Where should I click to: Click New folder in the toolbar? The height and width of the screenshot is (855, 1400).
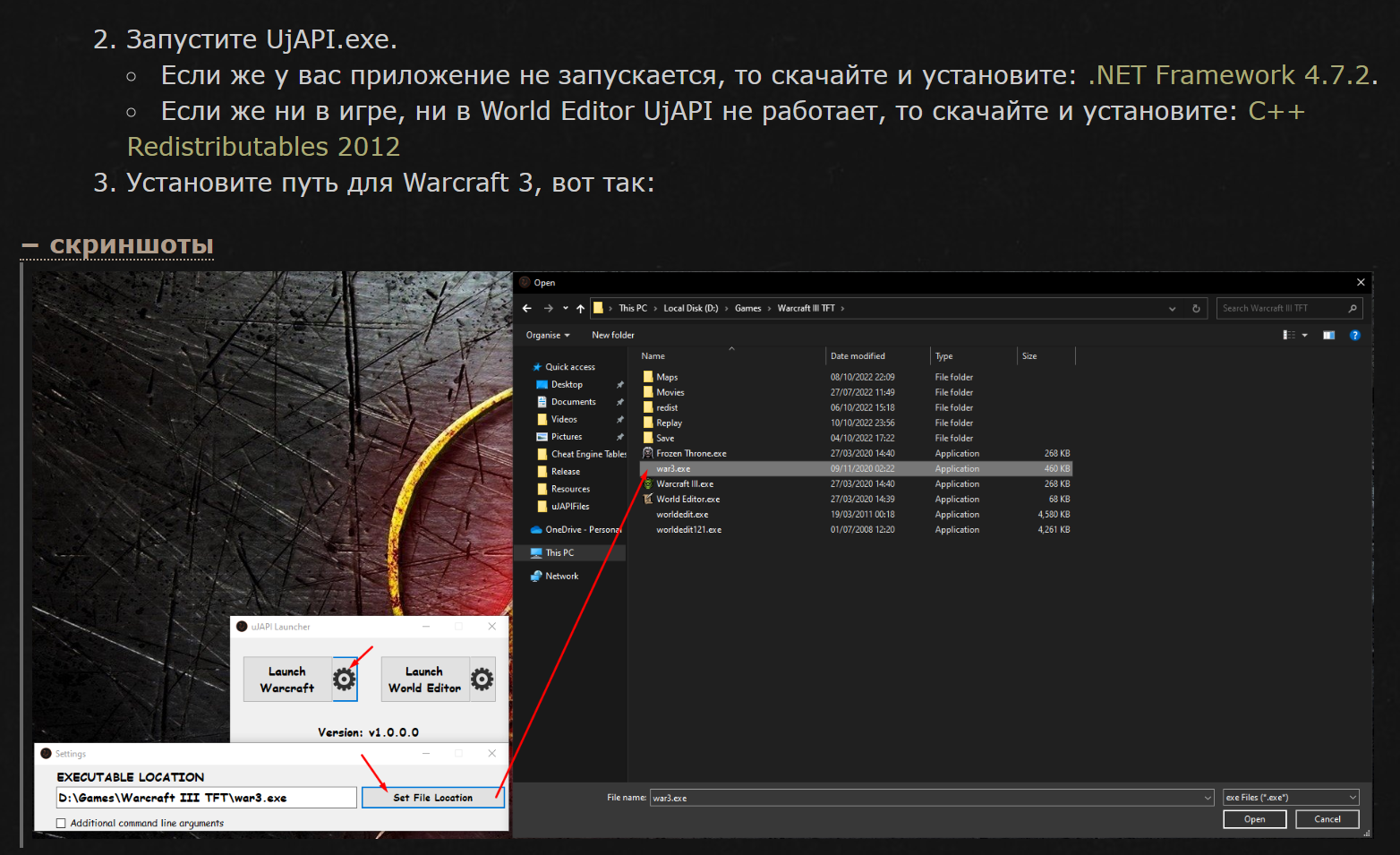coord(613,335)
